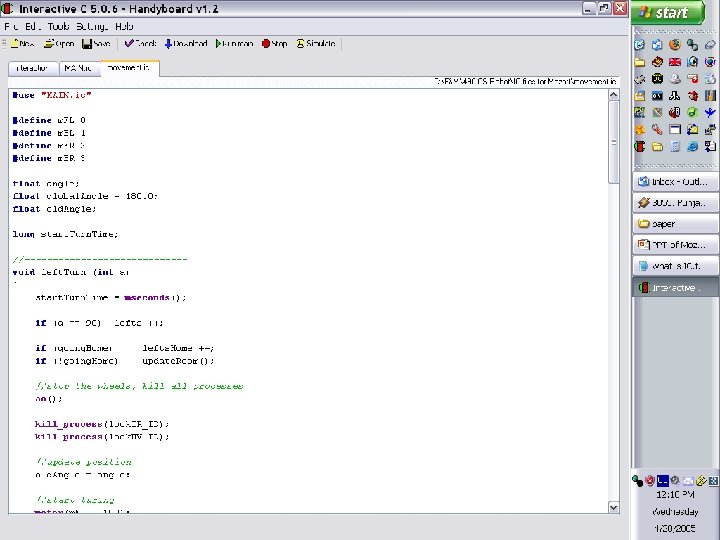This screenshot has height=540, width=720.
Task: Open the Windows start button
Action: 668,12
